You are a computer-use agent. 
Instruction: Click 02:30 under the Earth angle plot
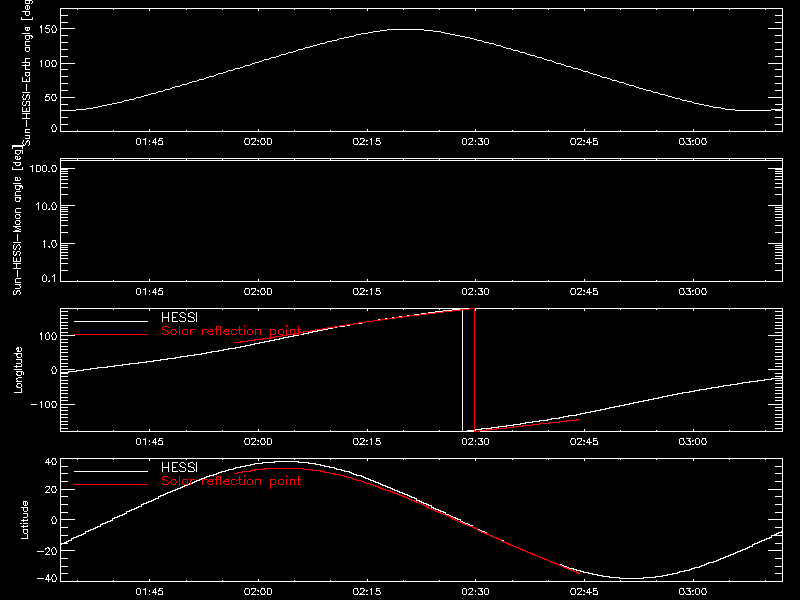pos(476,142)
